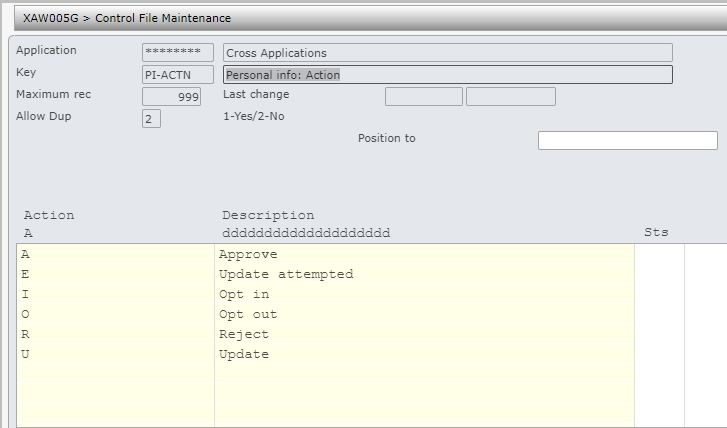Click the first Last change box
Viewport: 727px width, 428px height.
pyautogui.click(x=423, y=97)
